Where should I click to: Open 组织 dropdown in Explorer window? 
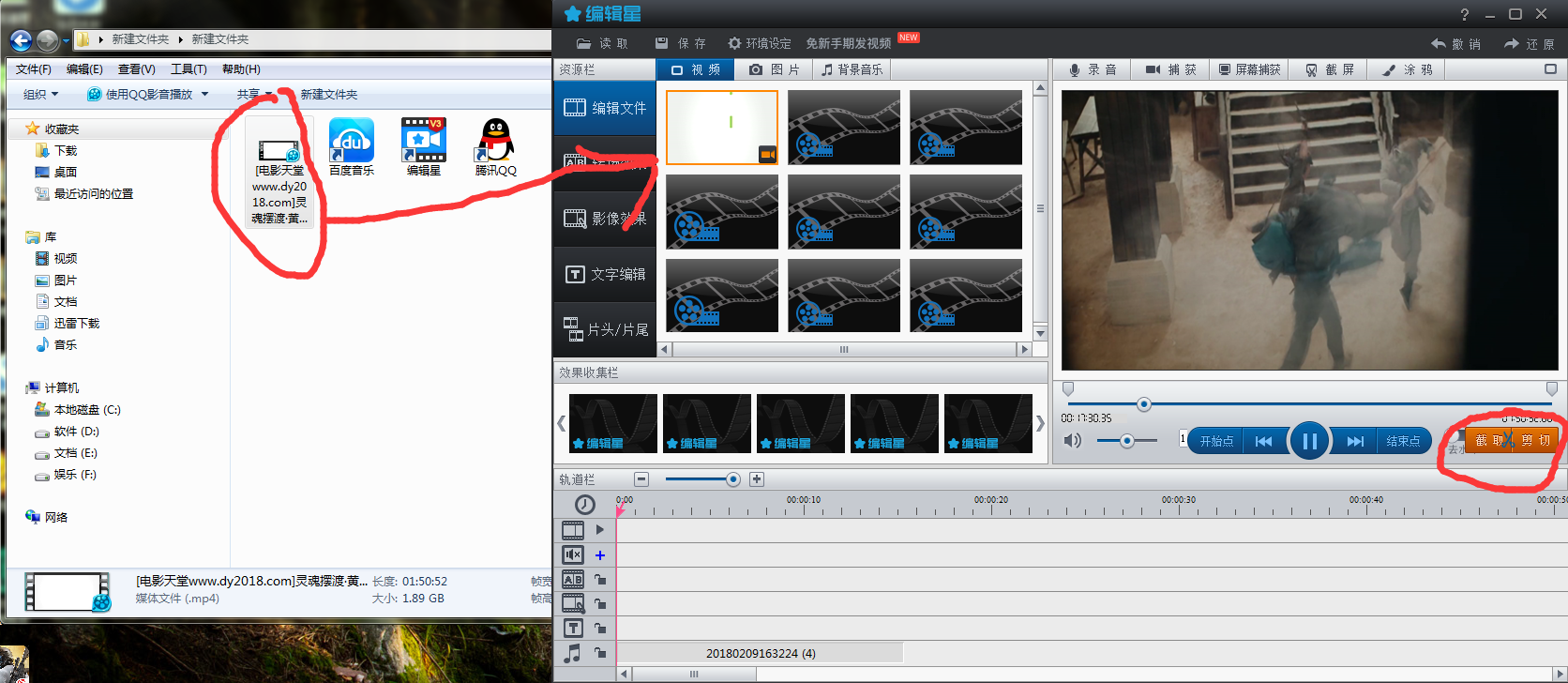pos(40,95)
